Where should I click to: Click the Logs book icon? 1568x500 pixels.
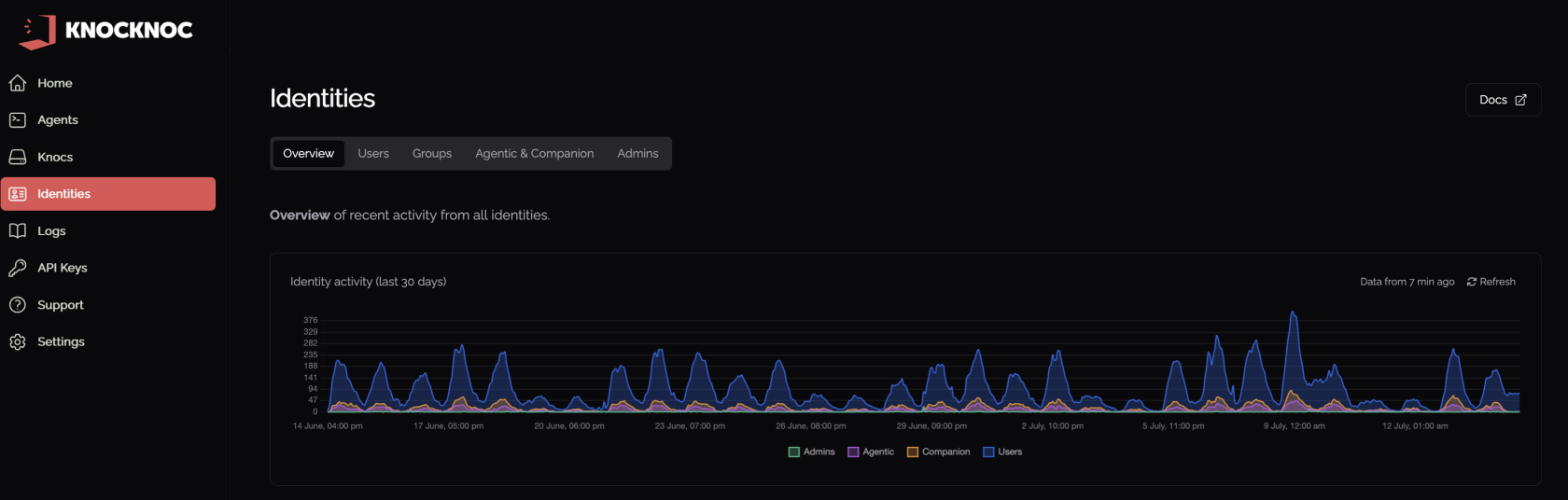click(18, 230)
